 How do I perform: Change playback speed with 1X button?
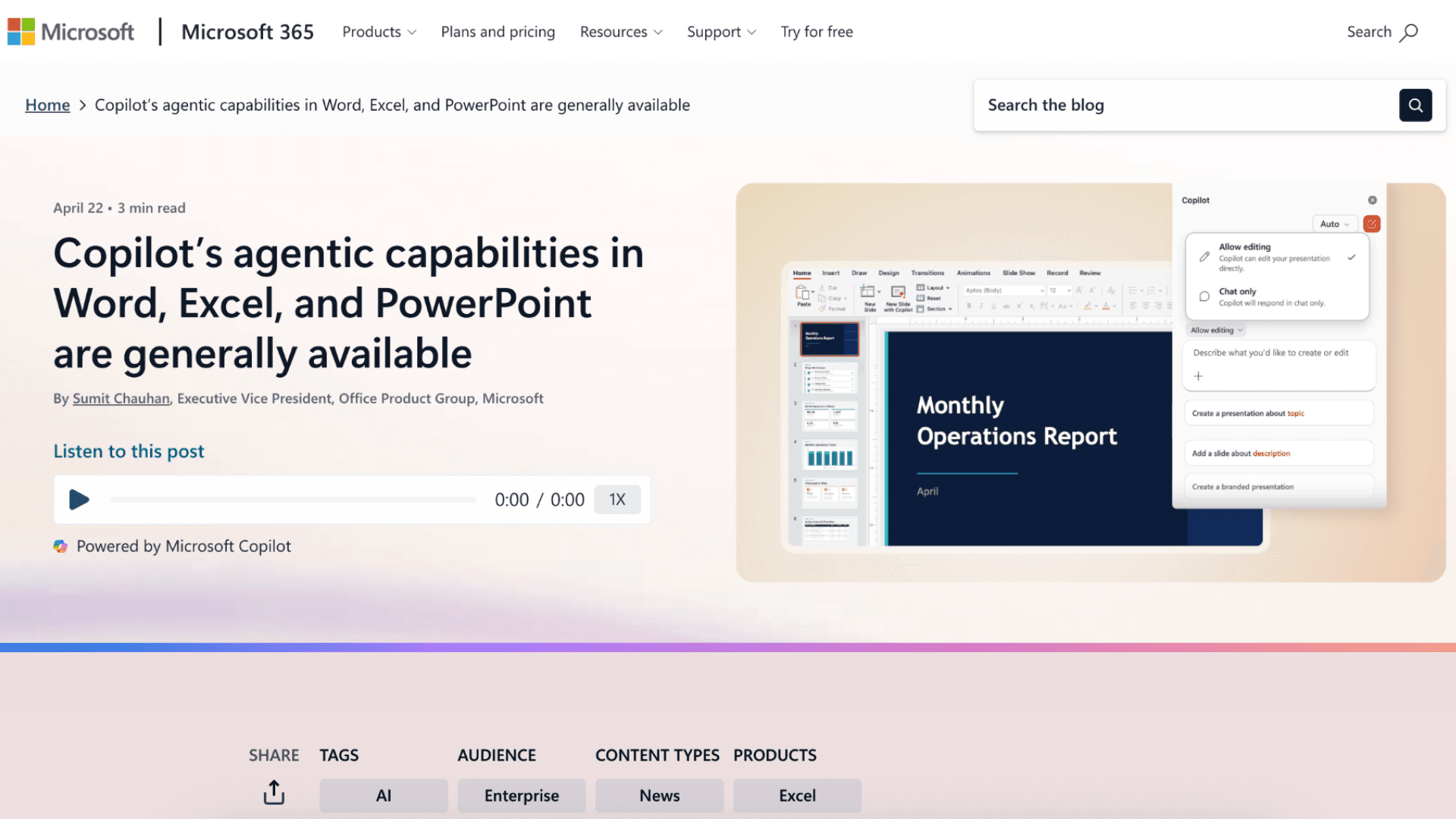click(x=617, y=500)
